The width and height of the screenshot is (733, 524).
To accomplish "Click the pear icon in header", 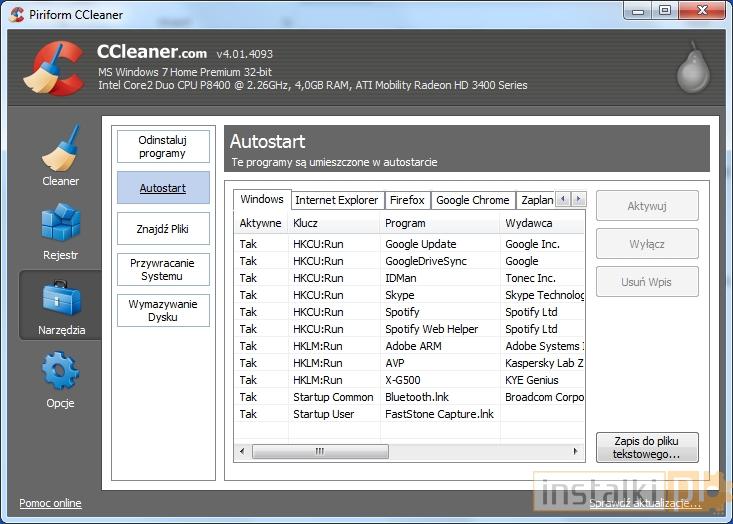I will [x=694, y=67].
